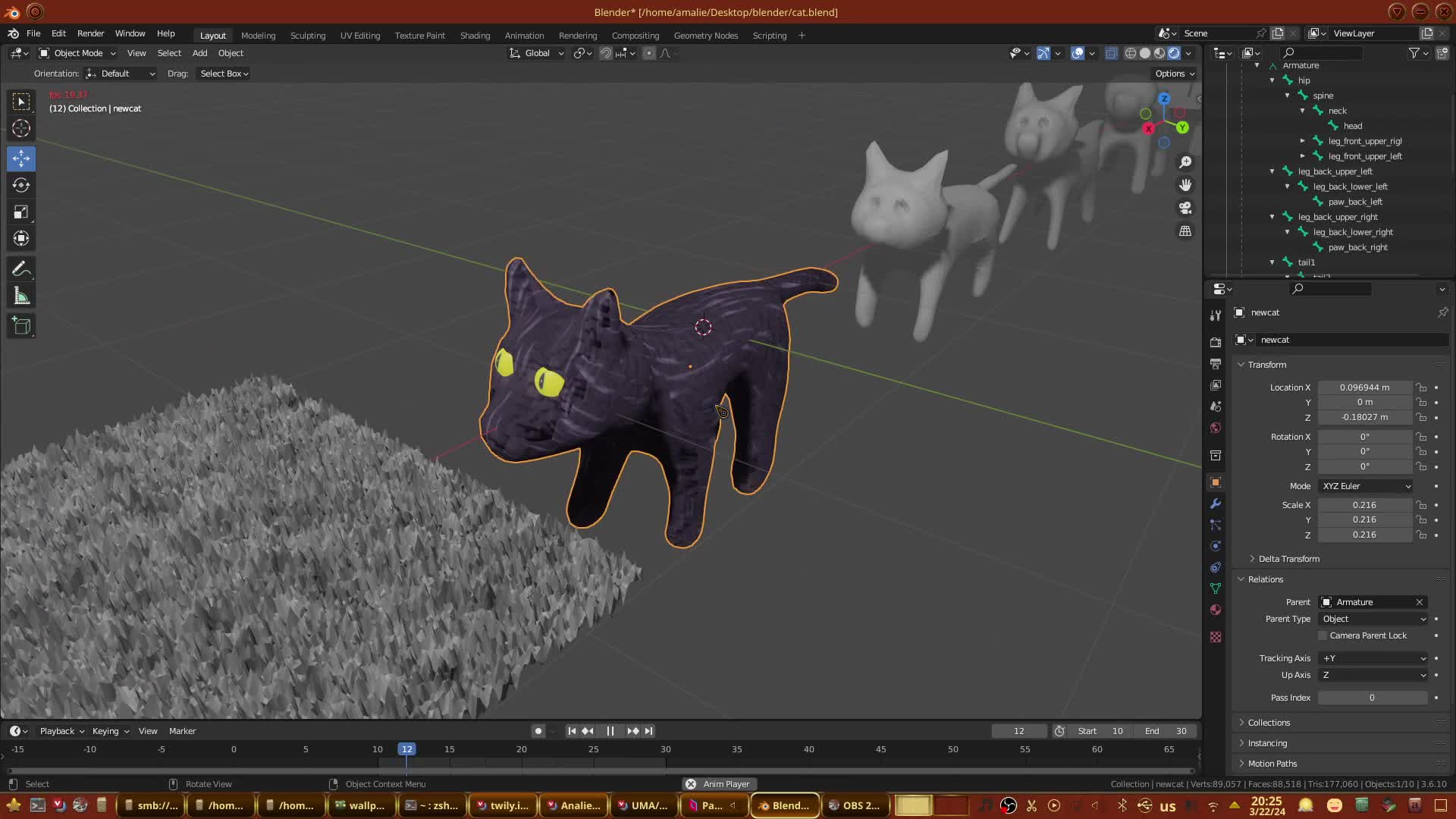1456x819 pixels.
Task: Click the End frame field in timeline
Action: (x=1166, y=731)
